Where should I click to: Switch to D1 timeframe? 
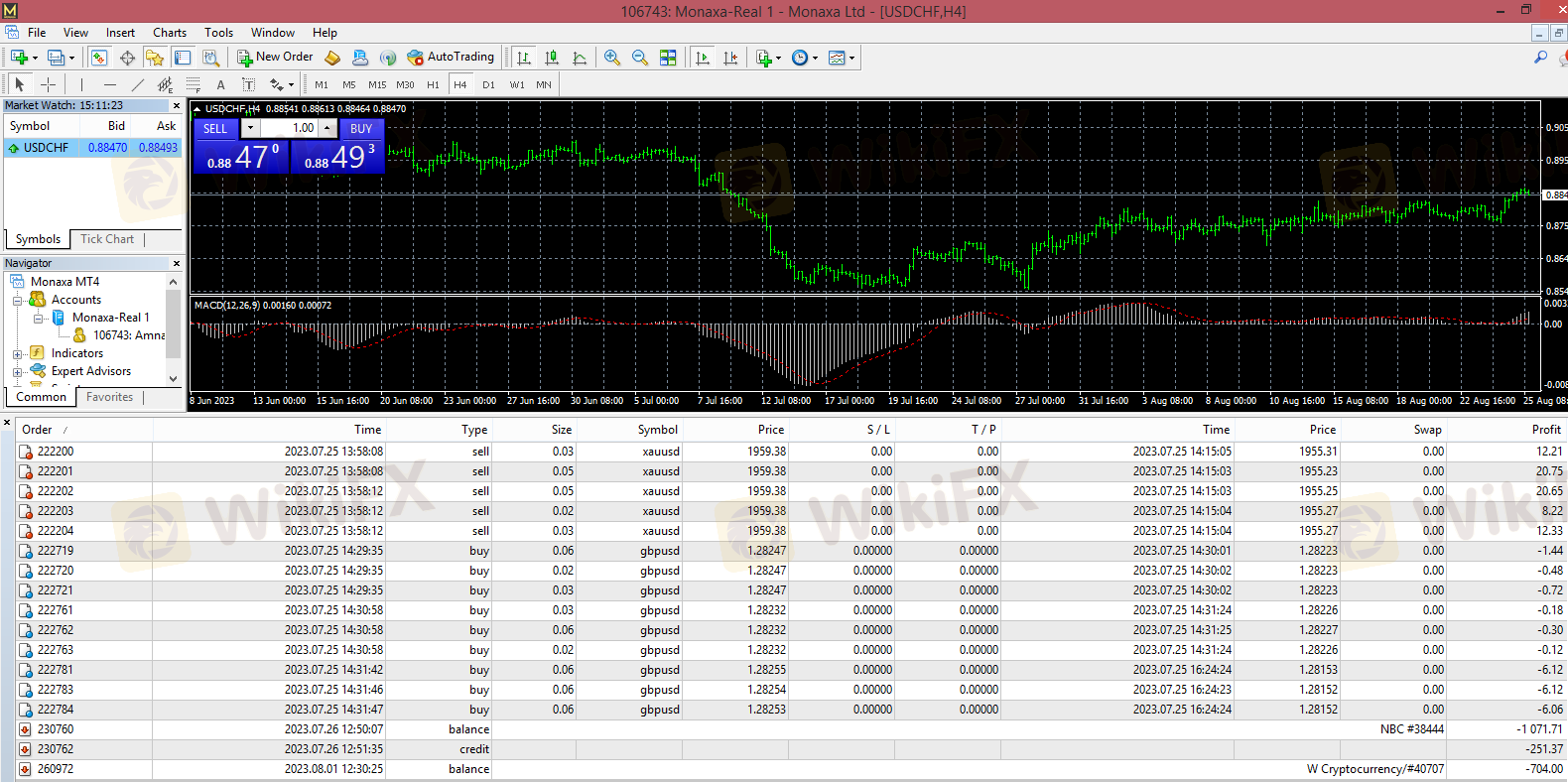click(x=488, y=85)
